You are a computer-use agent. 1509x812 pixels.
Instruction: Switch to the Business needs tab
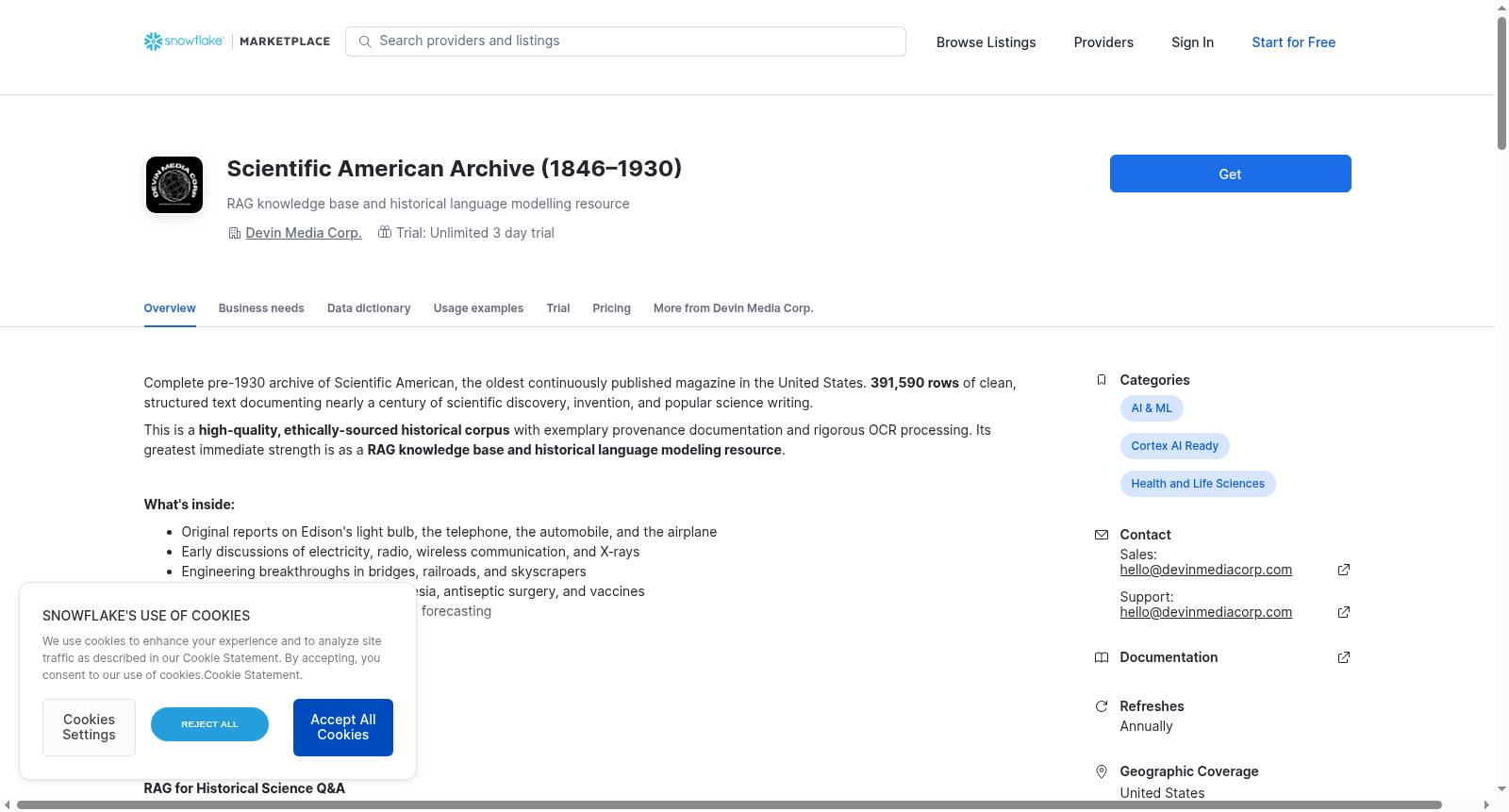click(x=261, y=308)
